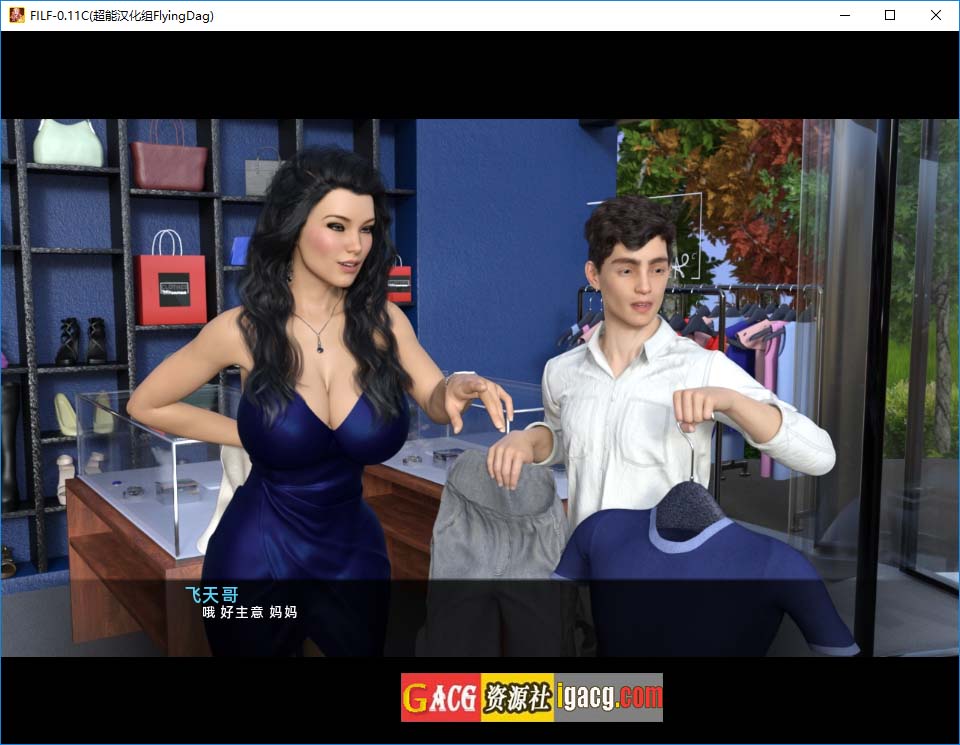Viewport: 960px width, 745px height.
Task: Click the black boots on the shelf
Action: (x=81, y=342)
